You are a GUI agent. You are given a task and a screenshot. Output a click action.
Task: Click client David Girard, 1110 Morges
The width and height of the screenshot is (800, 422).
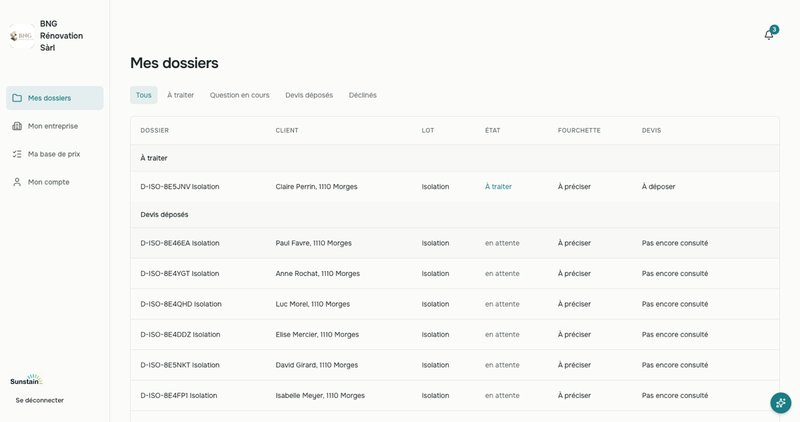click(317, 365)
